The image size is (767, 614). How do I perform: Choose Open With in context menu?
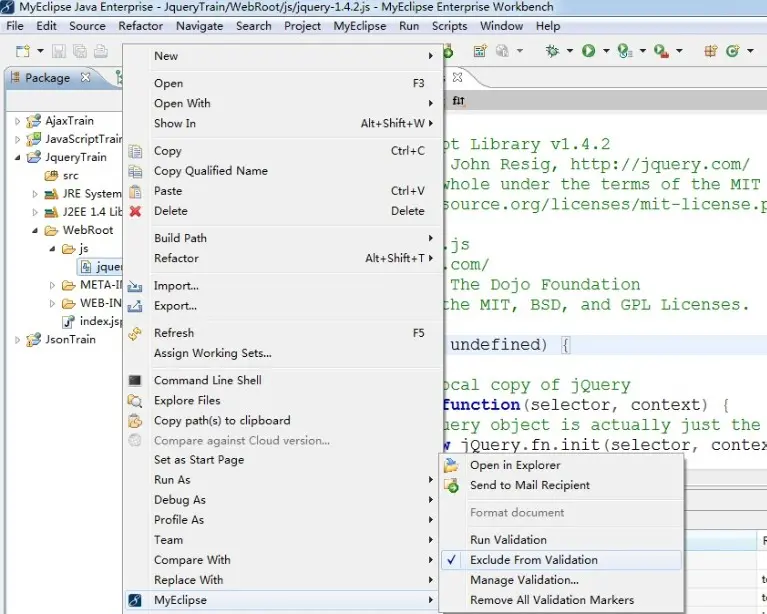coord(283,104)
